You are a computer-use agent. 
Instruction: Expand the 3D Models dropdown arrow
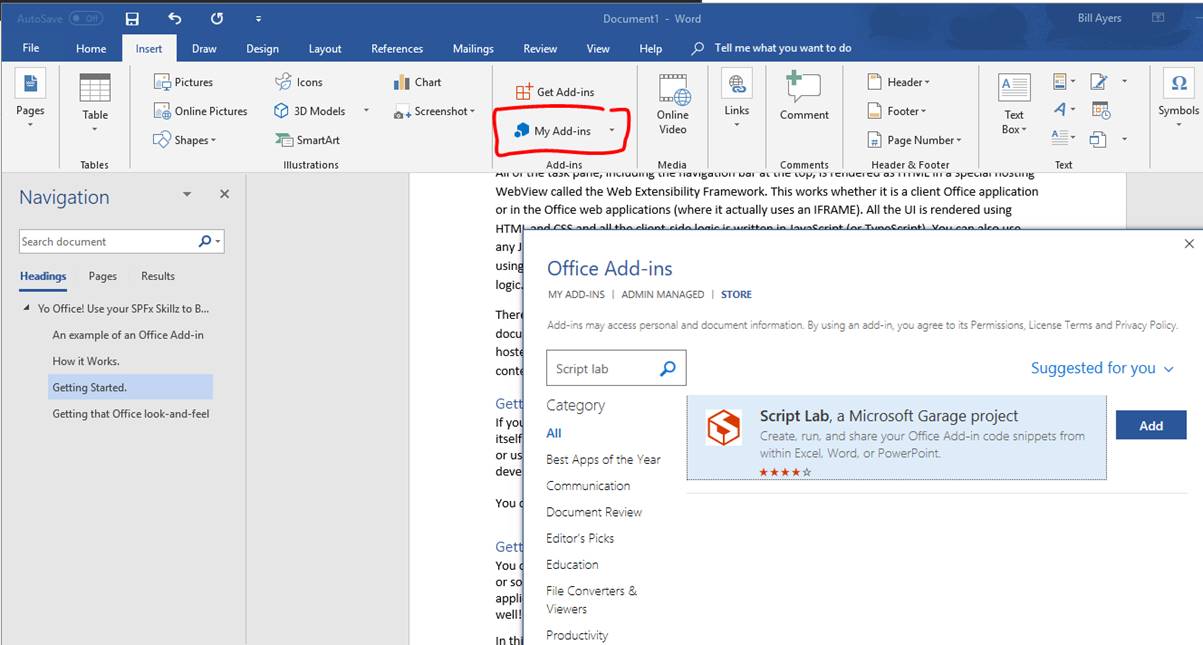(366, 111)
